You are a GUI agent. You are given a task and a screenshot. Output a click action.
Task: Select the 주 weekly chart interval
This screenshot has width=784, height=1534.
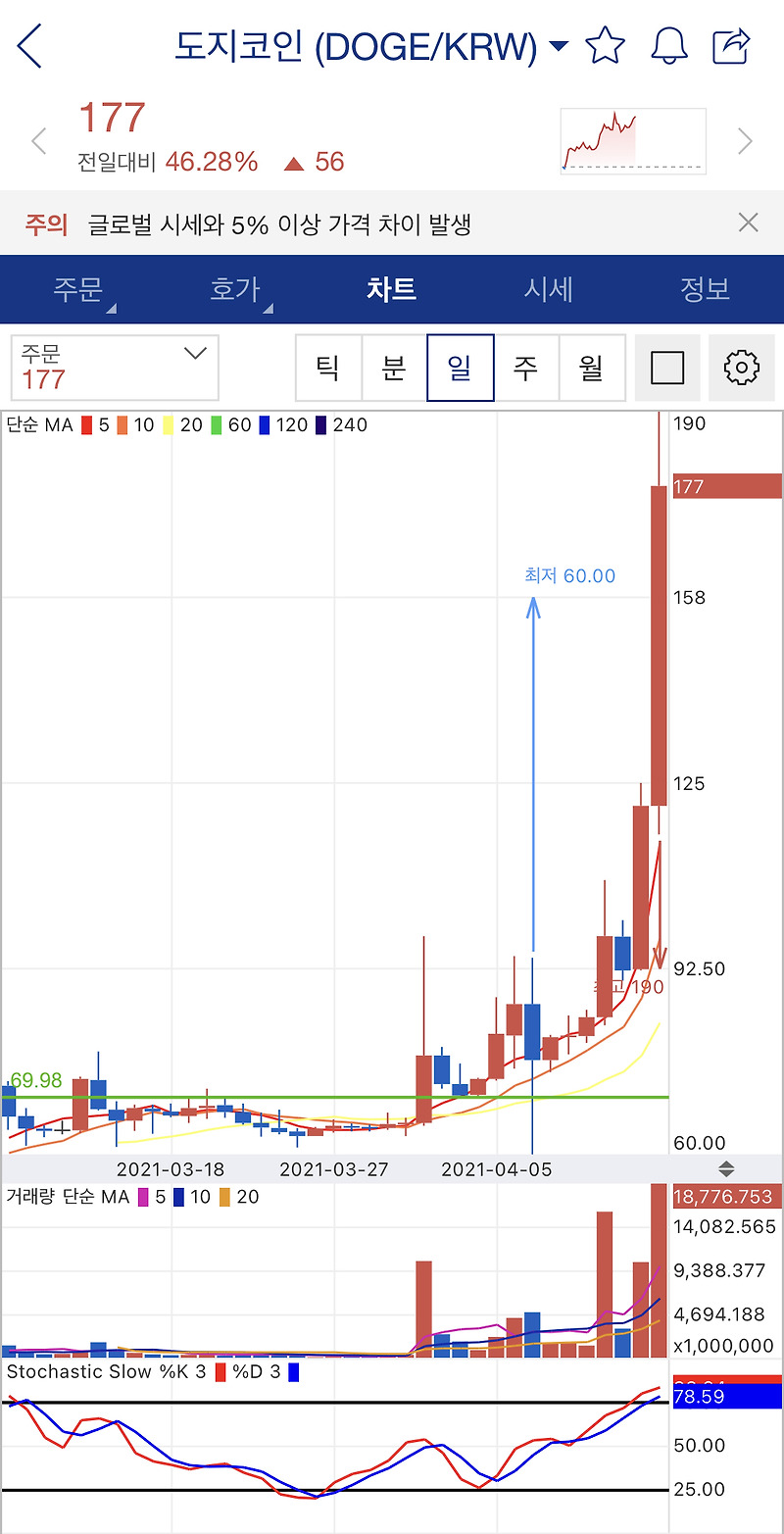tap(526, 368)
